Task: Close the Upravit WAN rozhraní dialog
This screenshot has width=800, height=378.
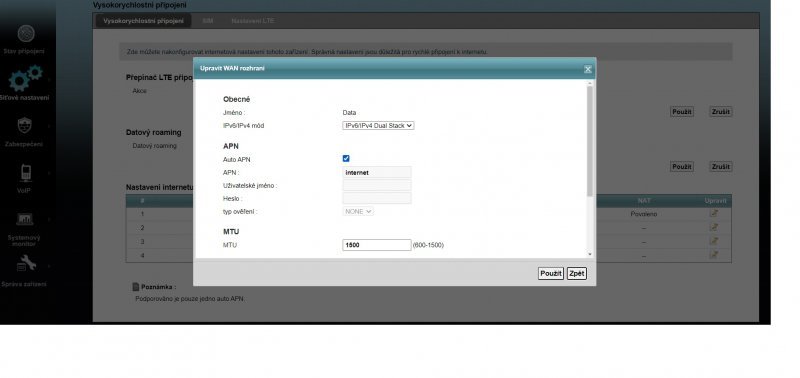Action: point(588,69)
